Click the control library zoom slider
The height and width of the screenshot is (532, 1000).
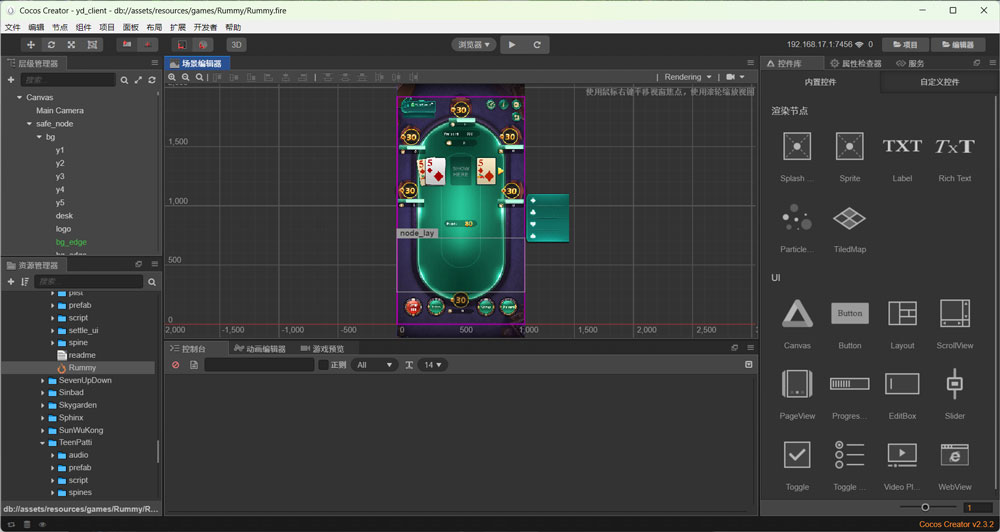tap(925, 507)
